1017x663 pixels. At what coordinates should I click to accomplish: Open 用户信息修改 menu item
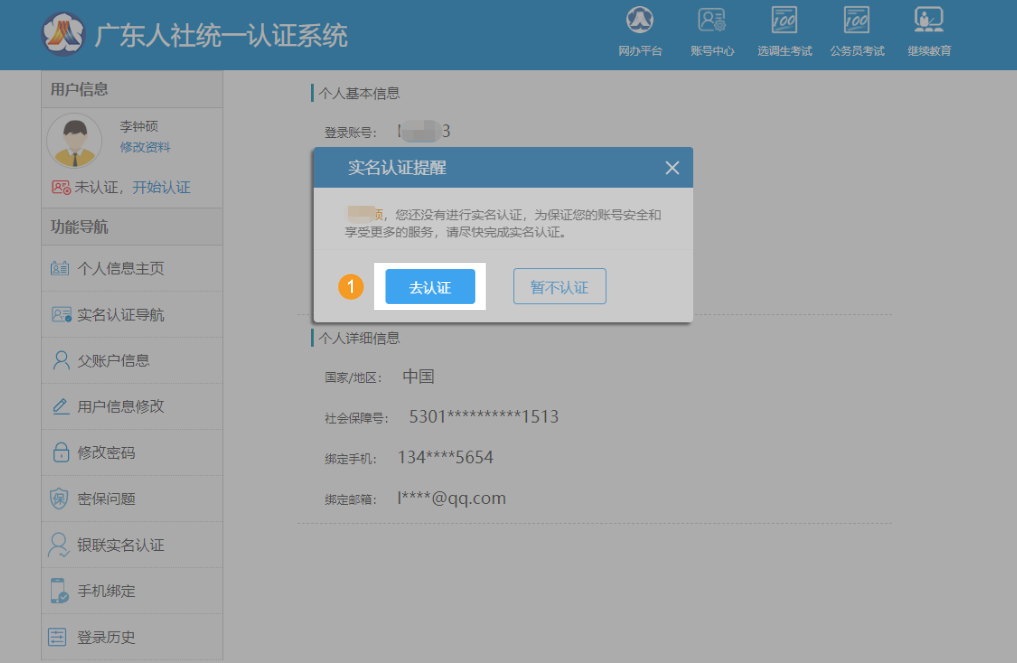[x=120, y=407]
